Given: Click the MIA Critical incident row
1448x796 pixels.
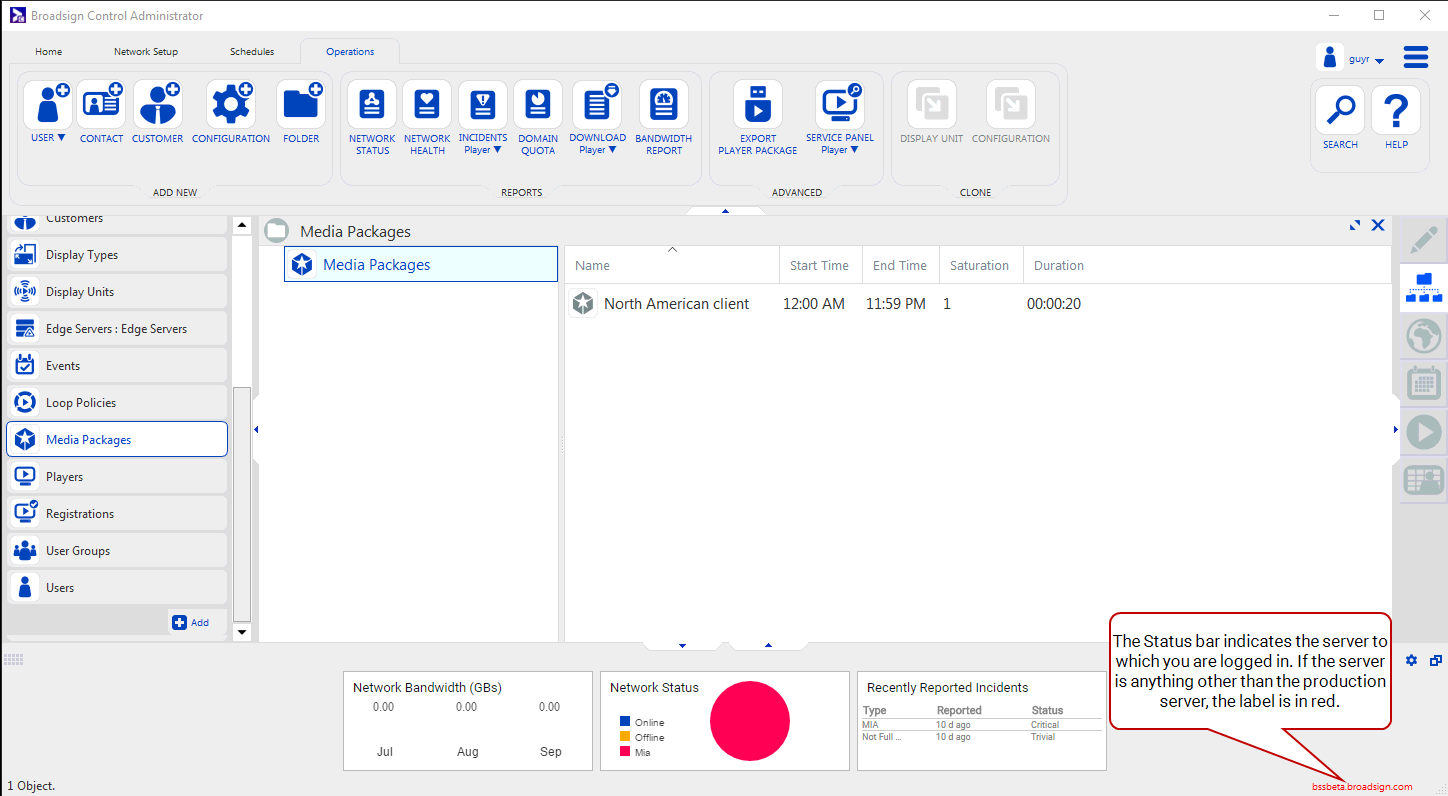Looking at the screenshot, I should 981,724.
